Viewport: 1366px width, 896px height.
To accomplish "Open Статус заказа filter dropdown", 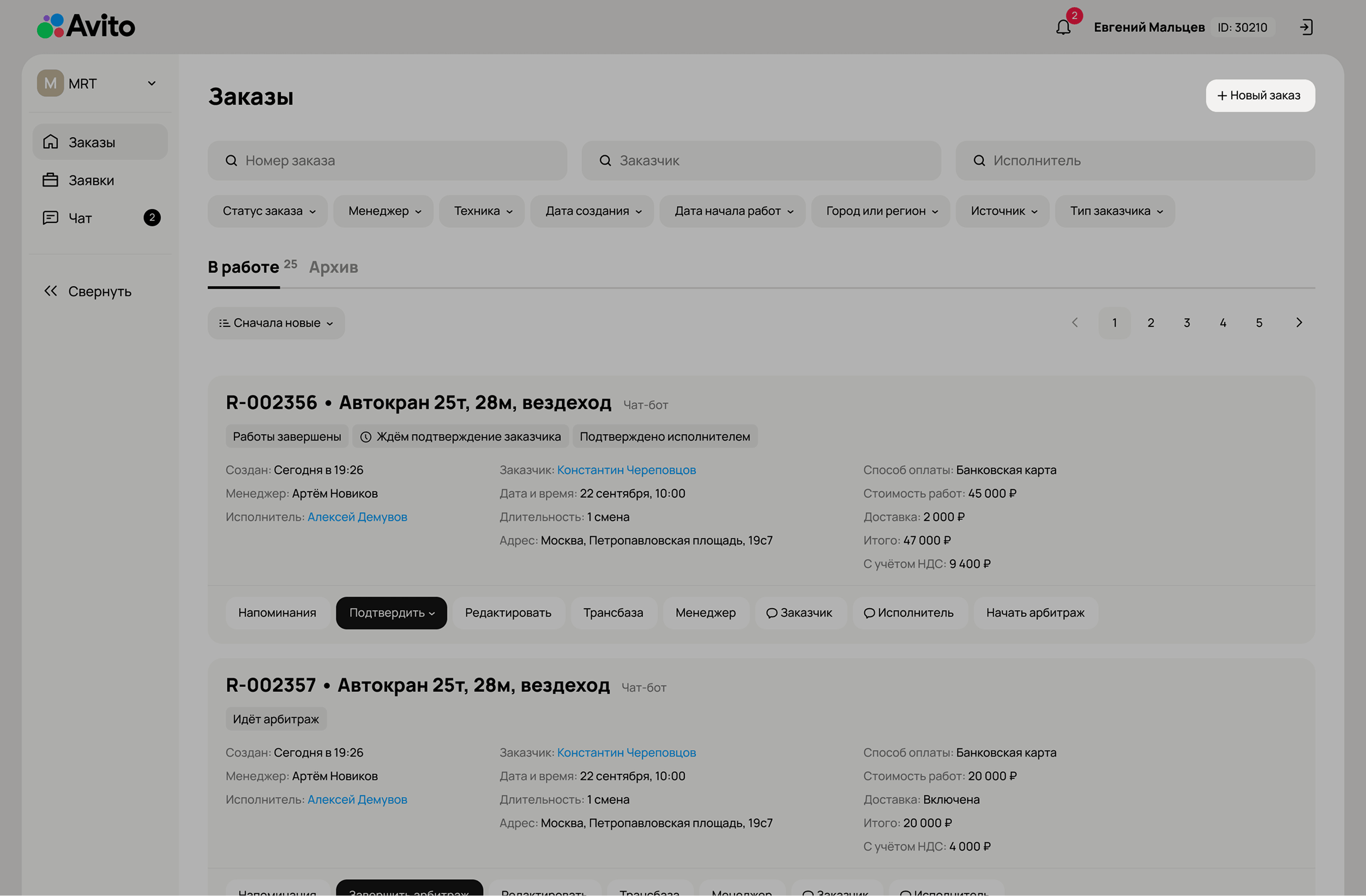I will click(268, 211).
